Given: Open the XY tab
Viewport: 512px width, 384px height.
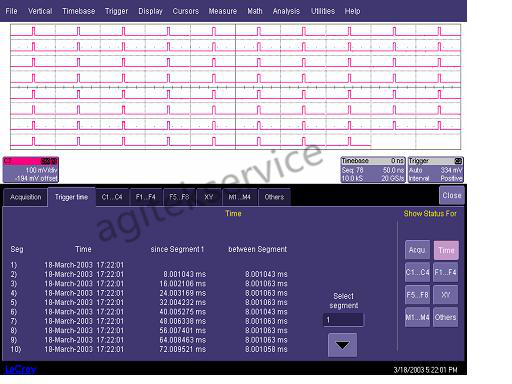Looking at the screenshot, I should pyautogui.click(x=209, y=197).
